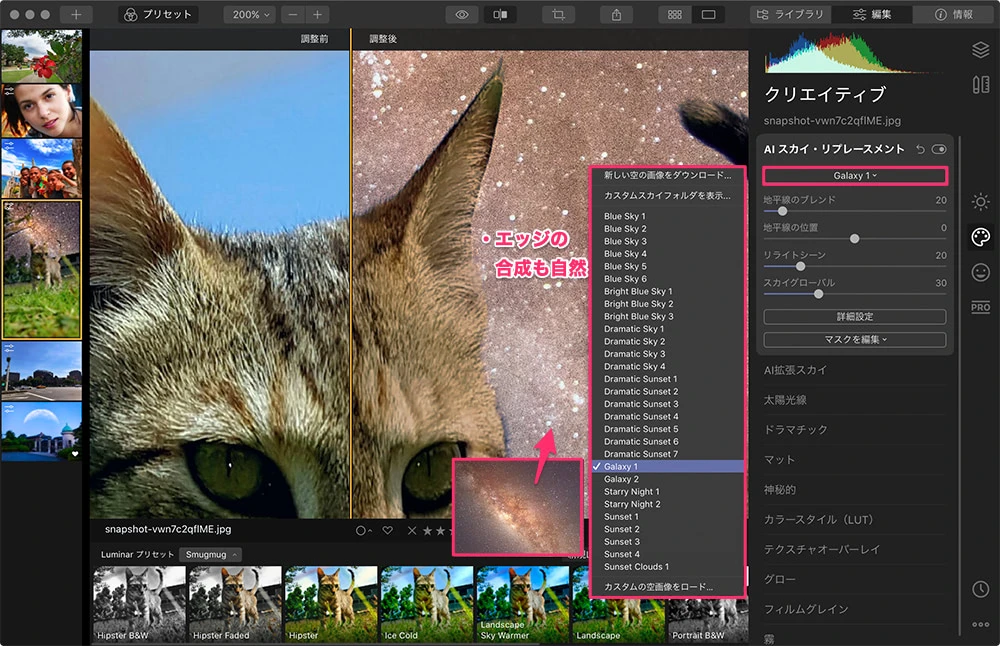Open the Portrait face icon
1000x646 pixels.
tap(980, 272)
